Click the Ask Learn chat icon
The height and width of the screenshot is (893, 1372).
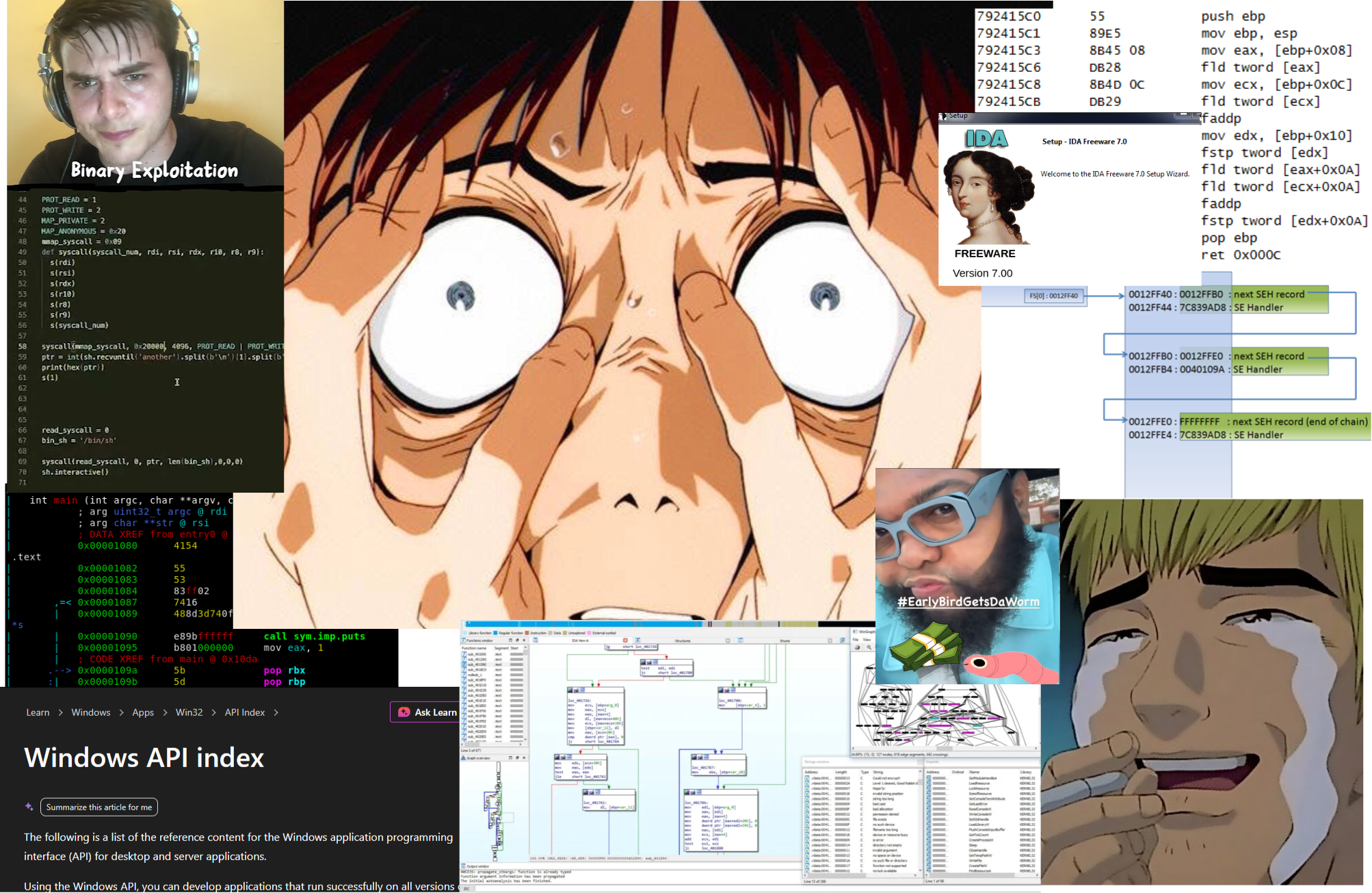click(x=404, y=712)
